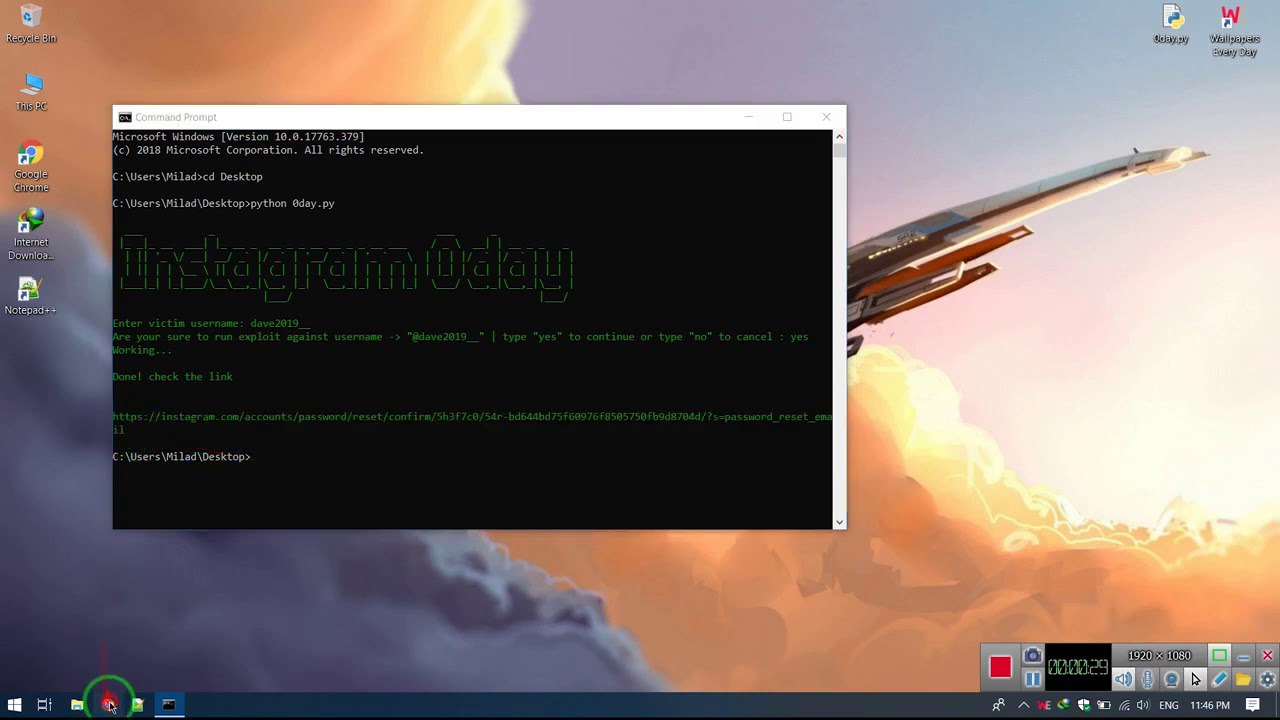Toggle webcam overlay in the recorder toolbar
The height and width of the screenshot is (720, 1280).
(1172, 679)
